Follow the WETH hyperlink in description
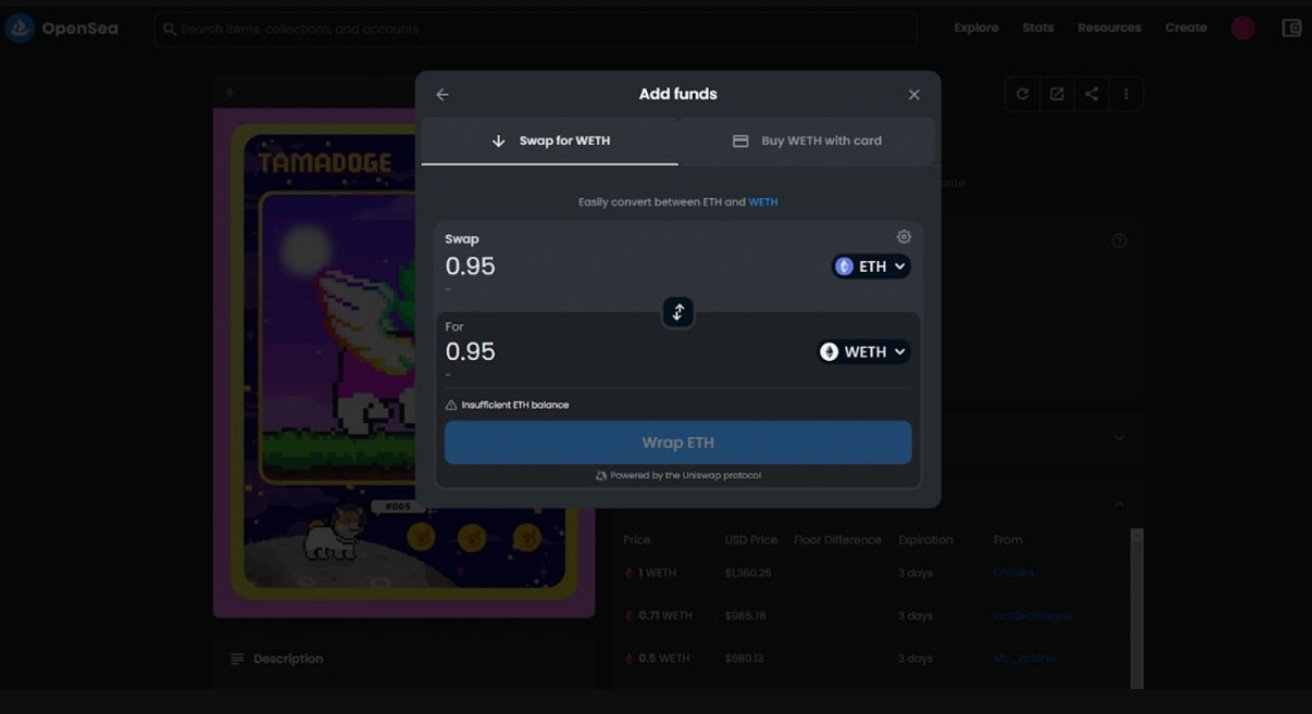 (x=763, y=202)
